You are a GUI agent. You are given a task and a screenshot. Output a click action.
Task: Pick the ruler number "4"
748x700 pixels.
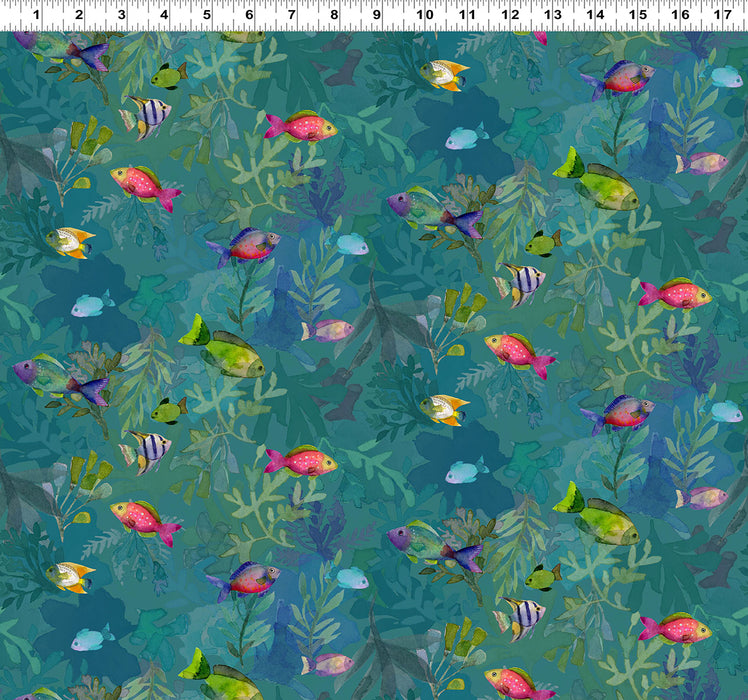(x=164, y=15)
